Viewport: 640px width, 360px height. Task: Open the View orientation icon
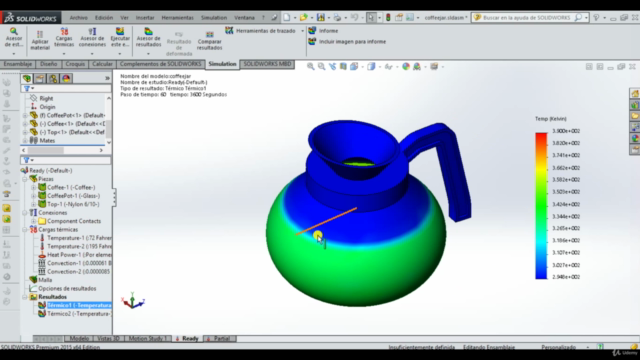(x=354, y=67)
